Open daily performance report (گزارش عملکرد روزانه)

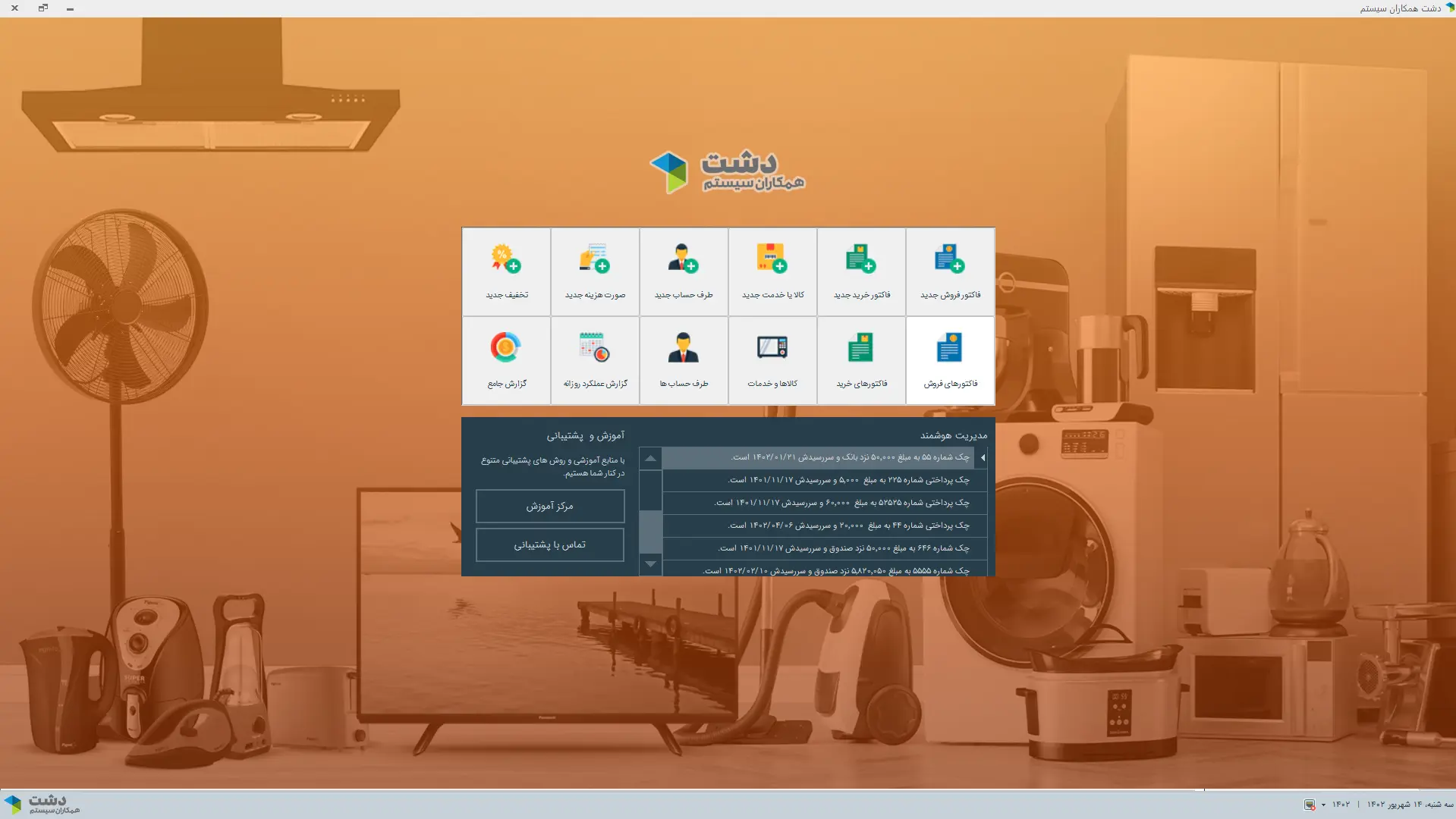595,360
